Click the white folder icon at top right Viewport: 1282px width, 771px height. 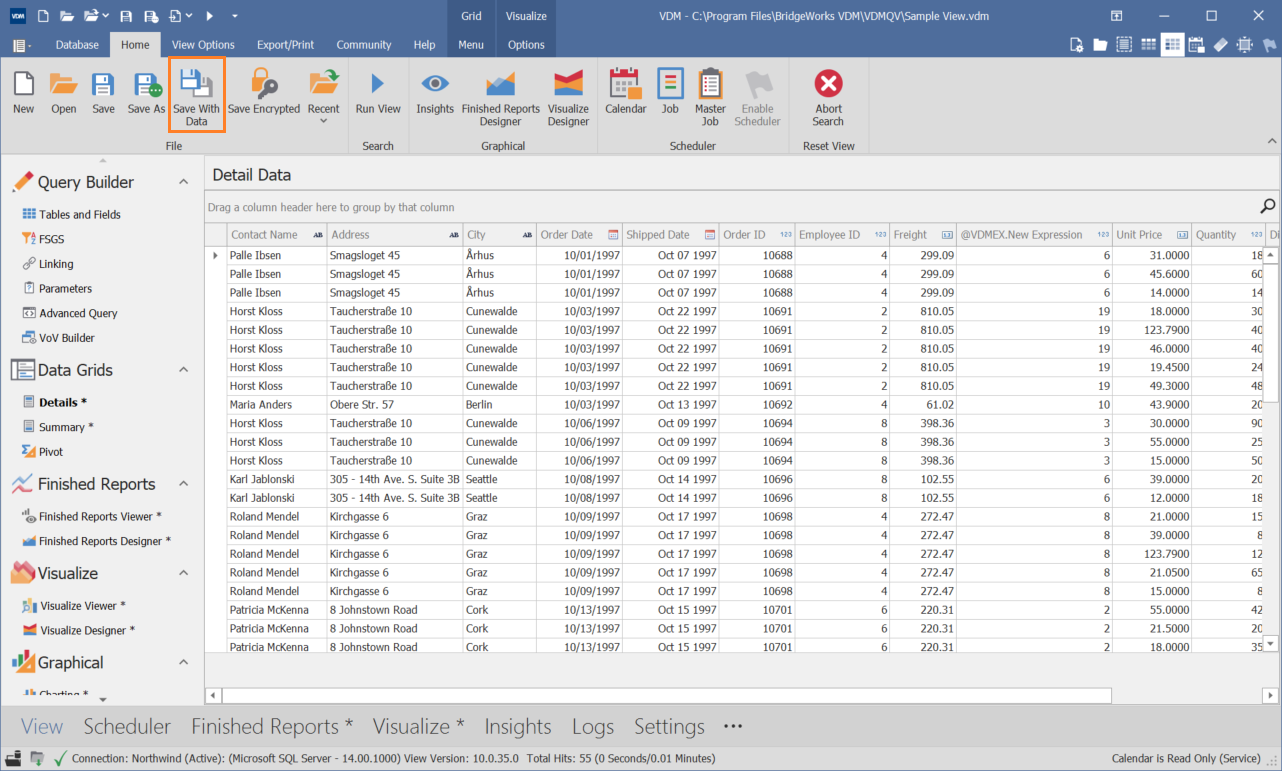coord(1100,45)
